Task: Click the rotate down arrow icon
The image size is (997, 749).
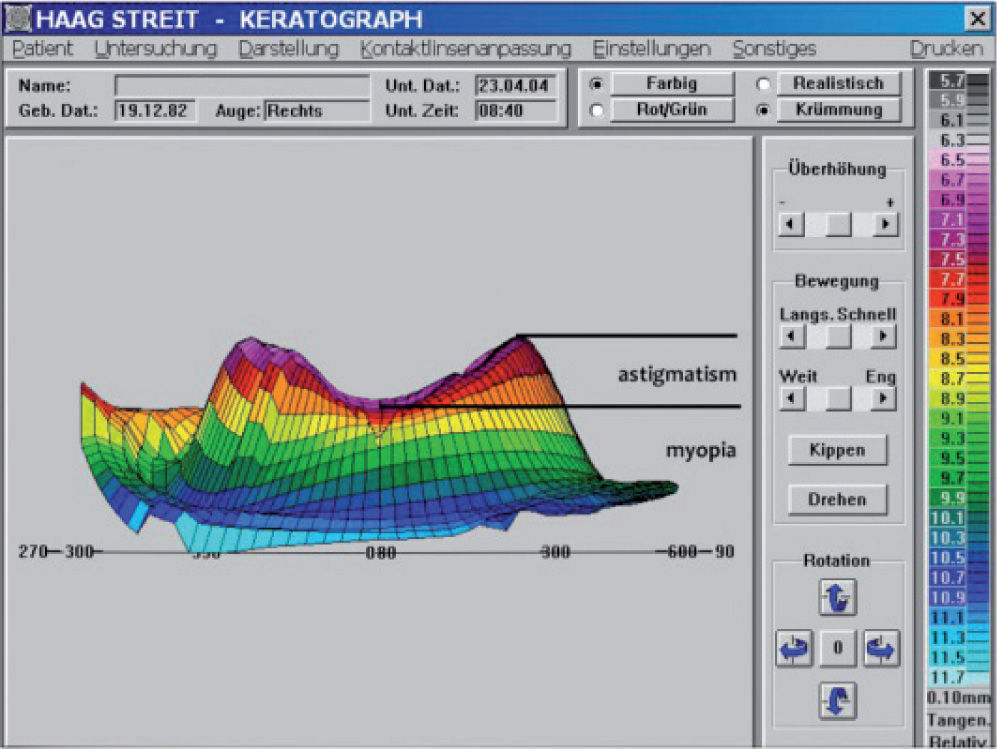Action: 838,700
